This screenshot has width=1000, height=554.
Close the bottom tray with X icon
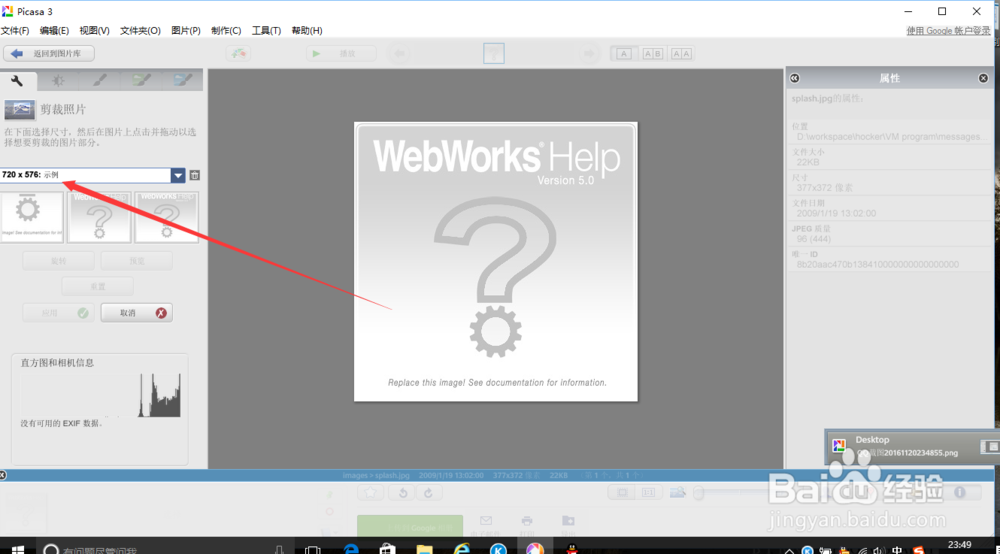[3, 475]
